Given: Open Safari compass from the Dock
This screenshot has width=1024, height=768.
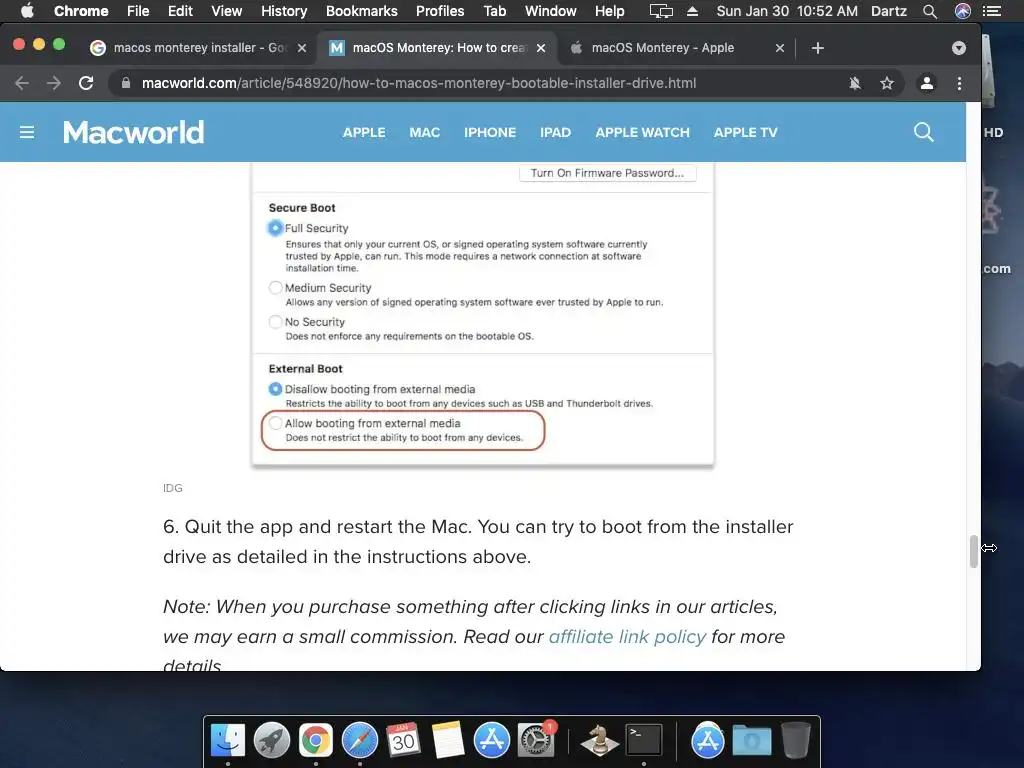Looking at the screenshot, I should coord(360,741).
